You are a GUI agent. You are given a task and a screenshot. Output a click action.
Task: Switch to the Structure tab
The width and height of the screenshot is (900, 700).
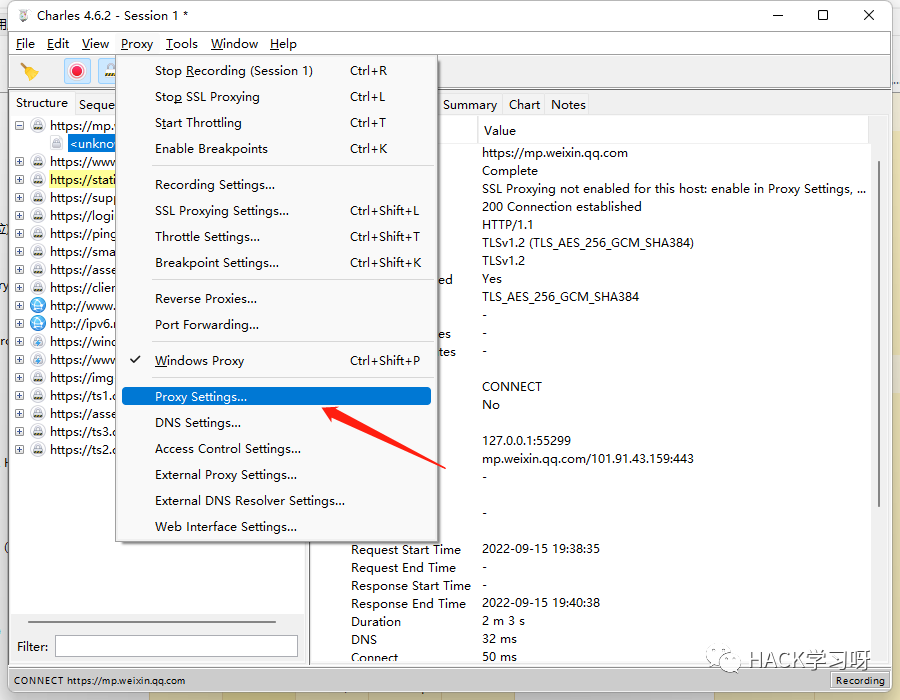pyautogui.click(x=42, y=103)
